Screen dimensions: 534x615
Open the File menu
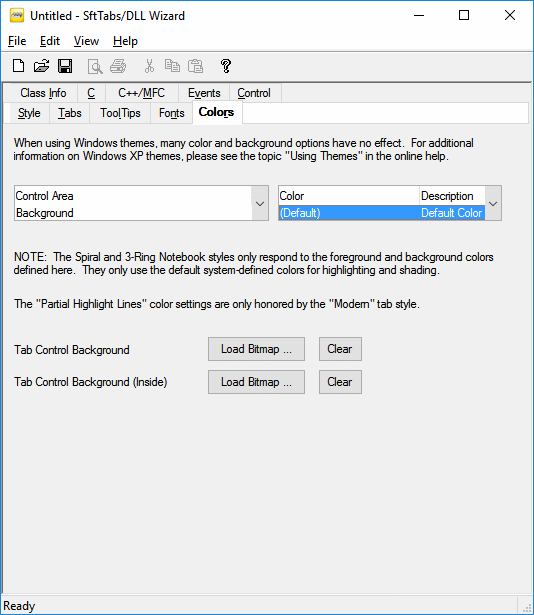[x=17, y=41]
